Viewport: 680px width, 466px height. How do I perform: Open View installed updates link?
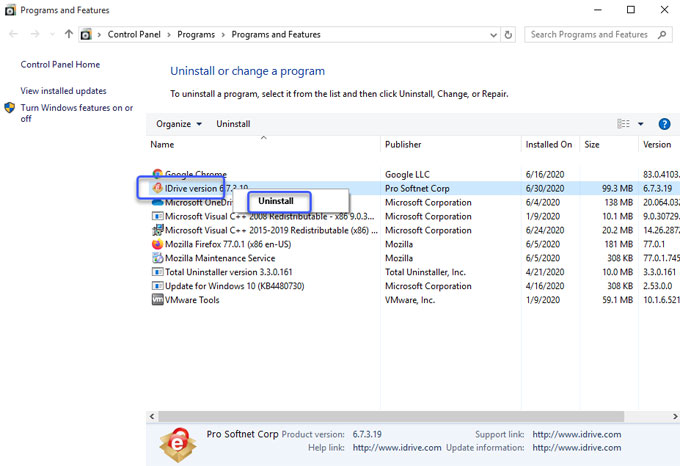click(x=63, y=91)
